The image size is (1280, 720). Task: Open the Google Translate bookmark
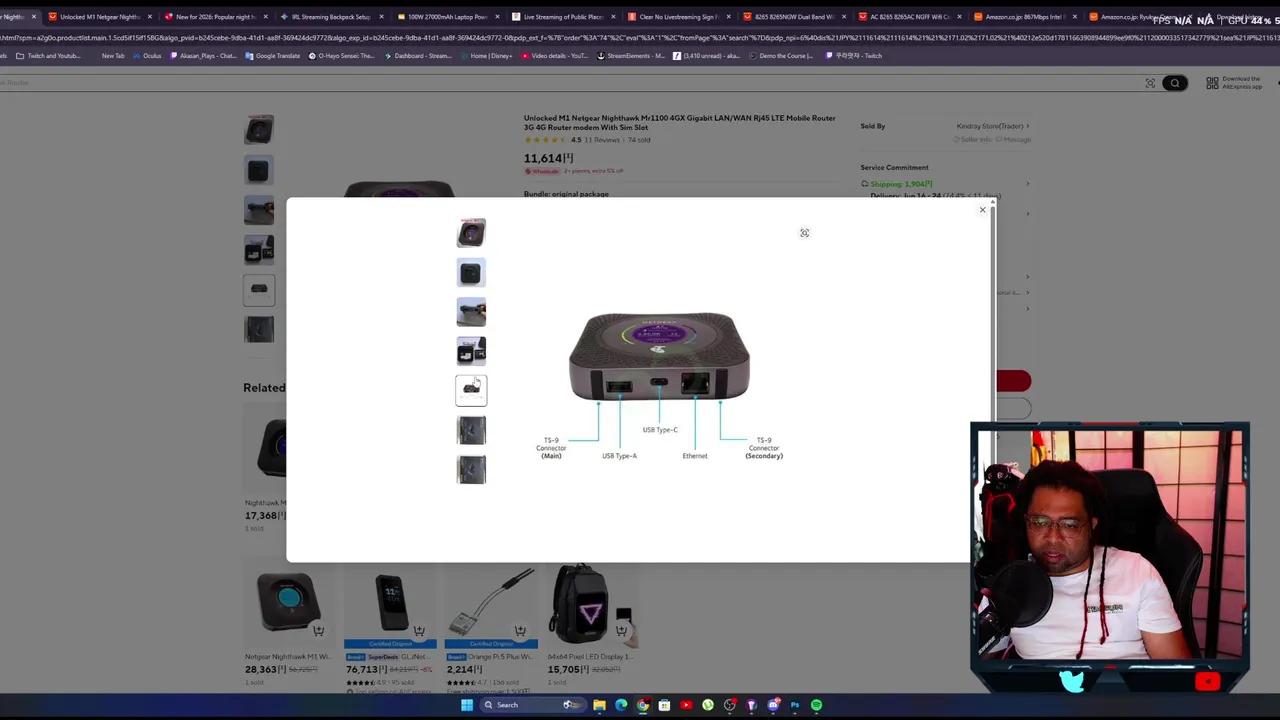272,56
